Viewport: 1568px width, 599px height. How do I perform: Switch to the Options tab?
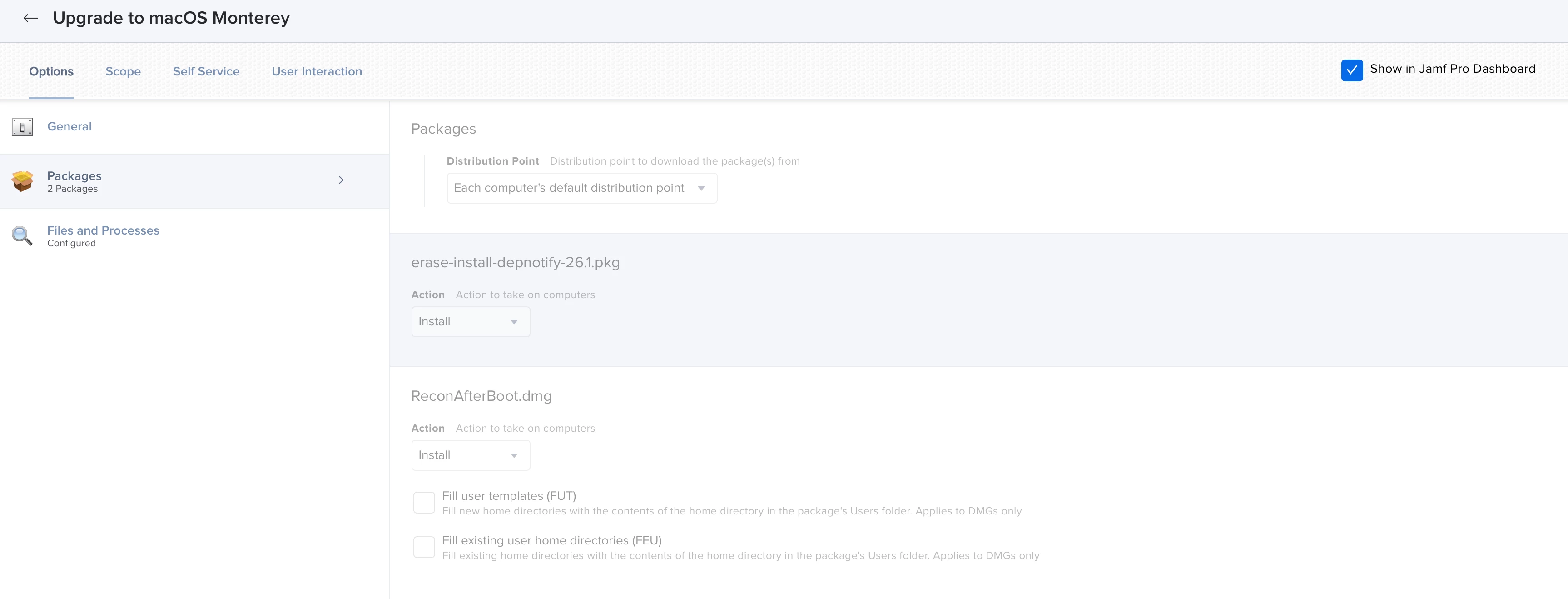tap(51, 71)
